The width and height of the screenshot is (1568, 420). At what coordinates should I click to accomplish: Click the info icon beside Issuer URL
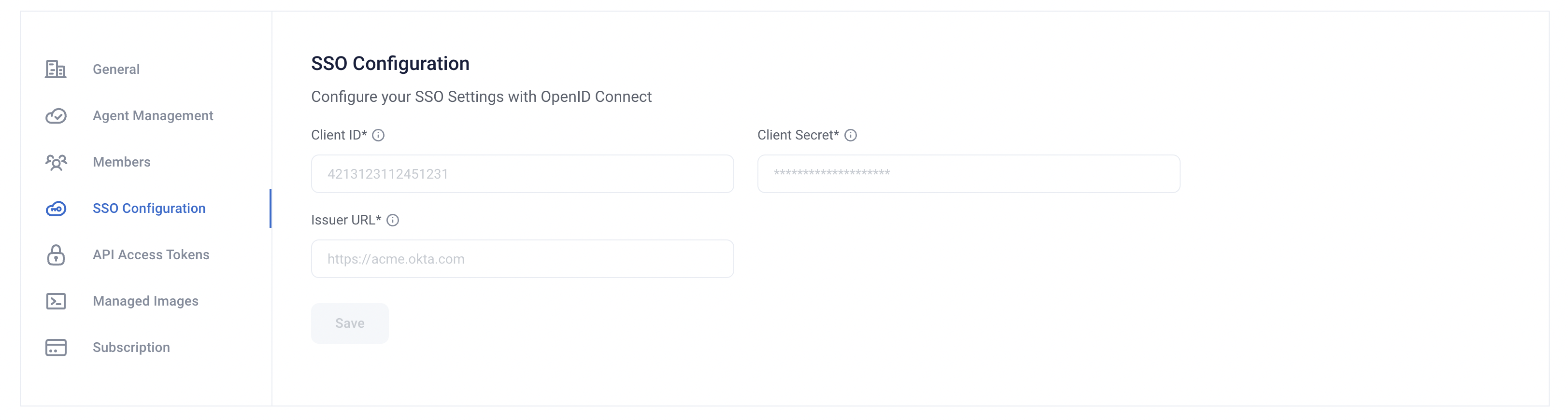coord(393,220)
